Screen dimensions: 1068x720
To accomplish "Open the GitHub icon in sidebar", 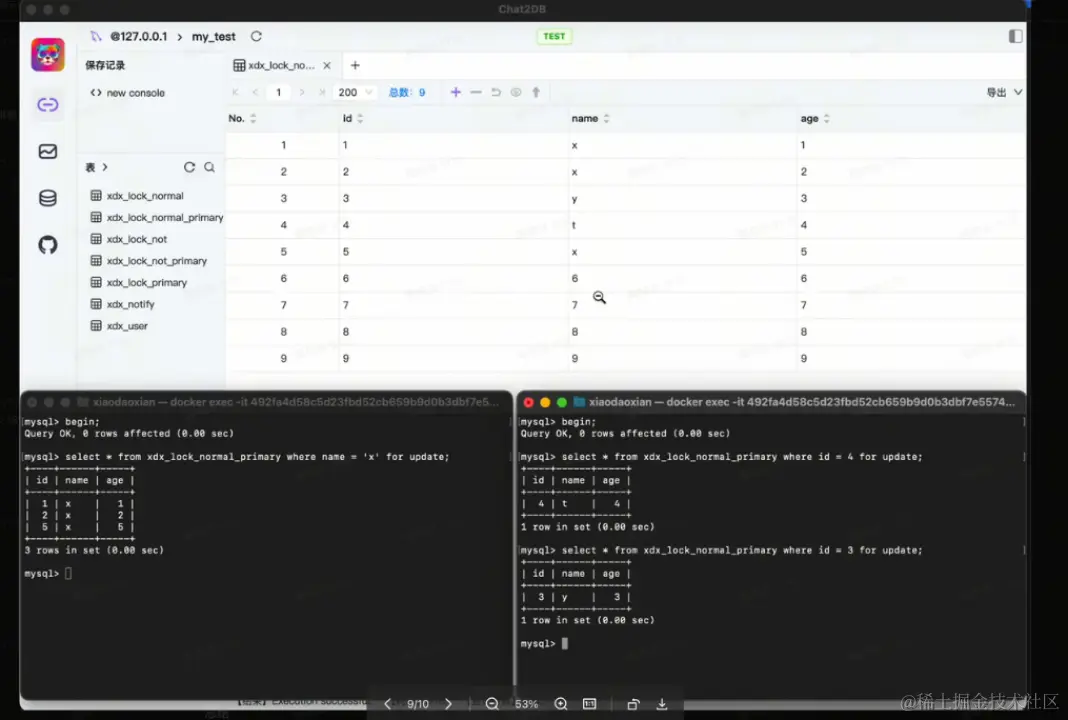I will 48,245.
